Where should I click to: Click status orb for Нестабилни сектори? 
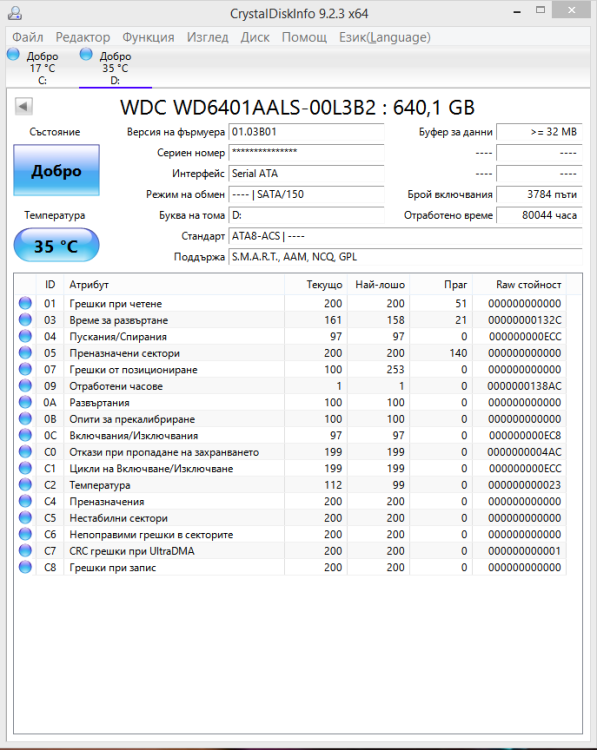pos(25,518)
